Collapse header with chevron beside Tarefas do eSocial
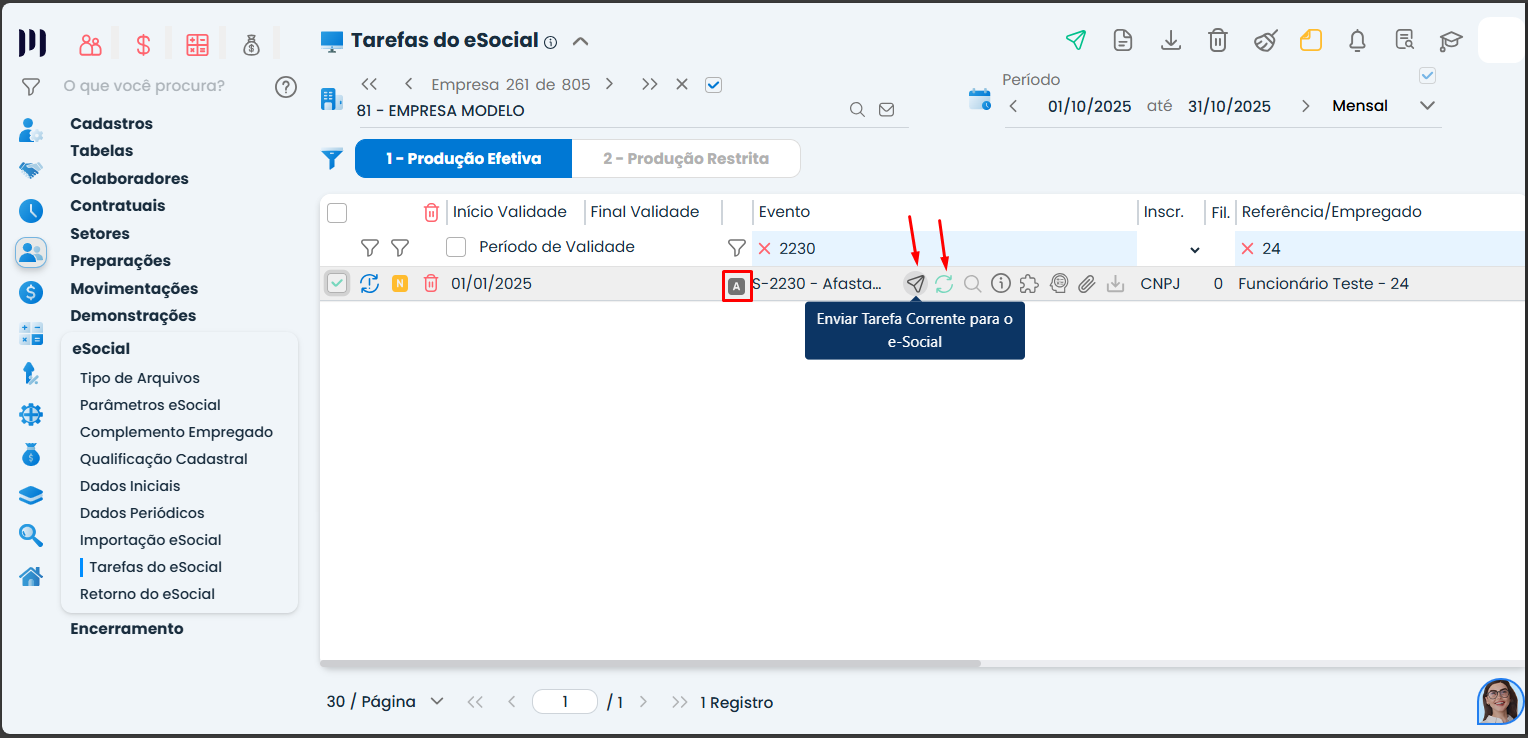 point(580,42)
